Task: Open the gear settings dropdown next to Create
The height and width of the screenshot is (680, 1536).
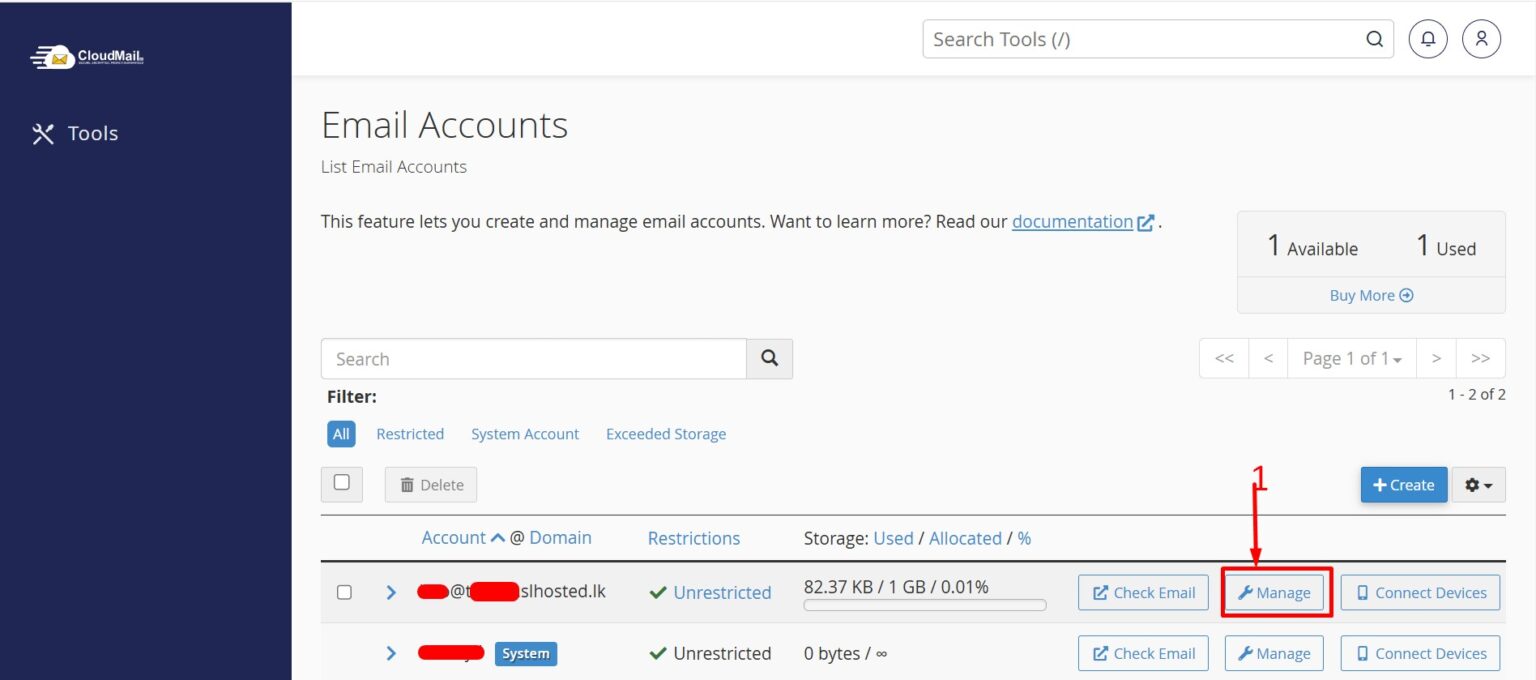Action: point(1478,485)
